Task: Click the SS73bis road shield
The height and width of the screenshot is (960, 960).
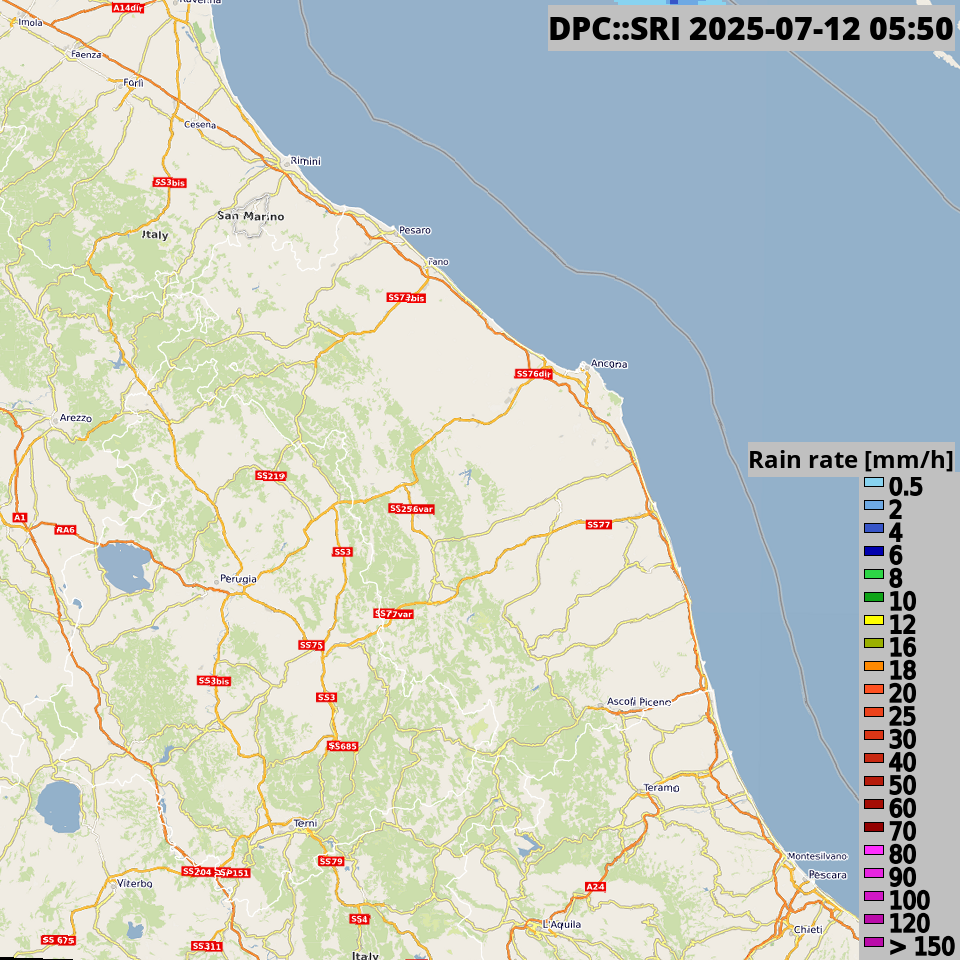Action: pos(406,298)
